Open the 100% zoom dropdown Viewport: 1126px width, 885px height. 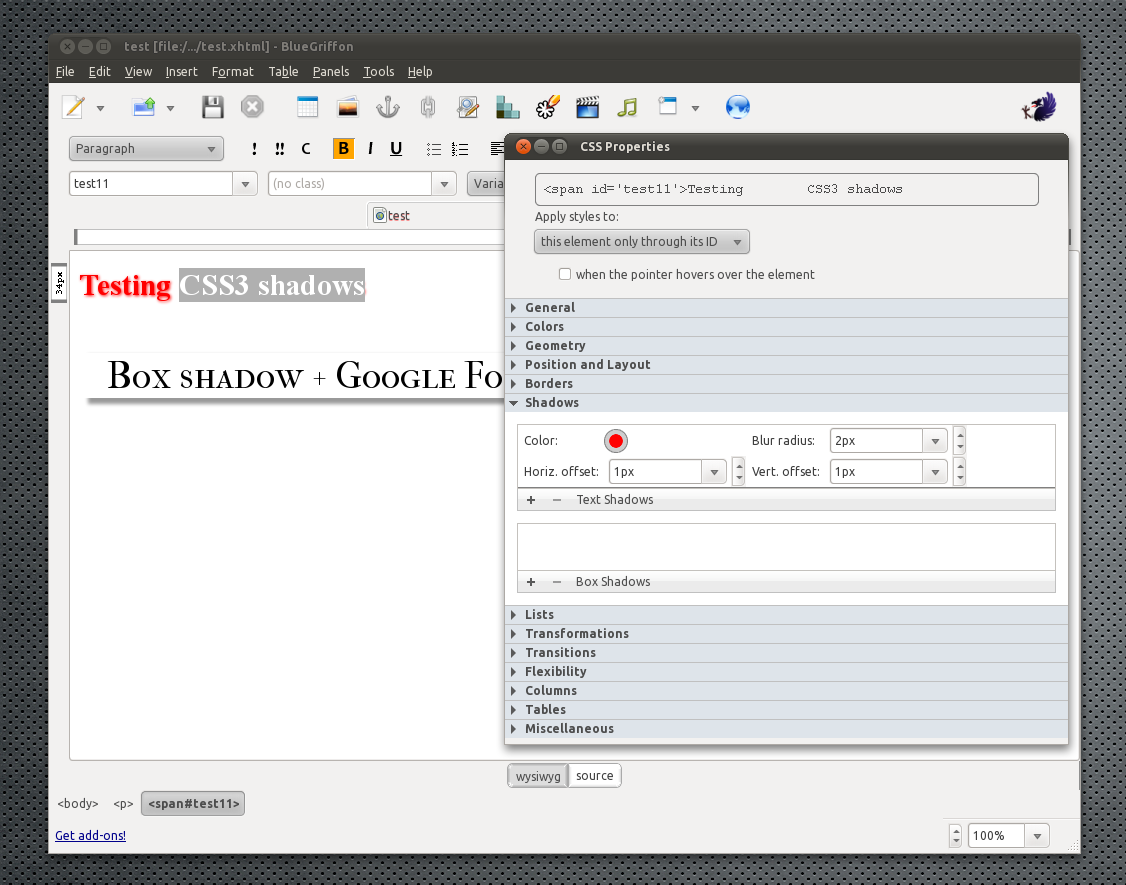tap(1036, 836)
